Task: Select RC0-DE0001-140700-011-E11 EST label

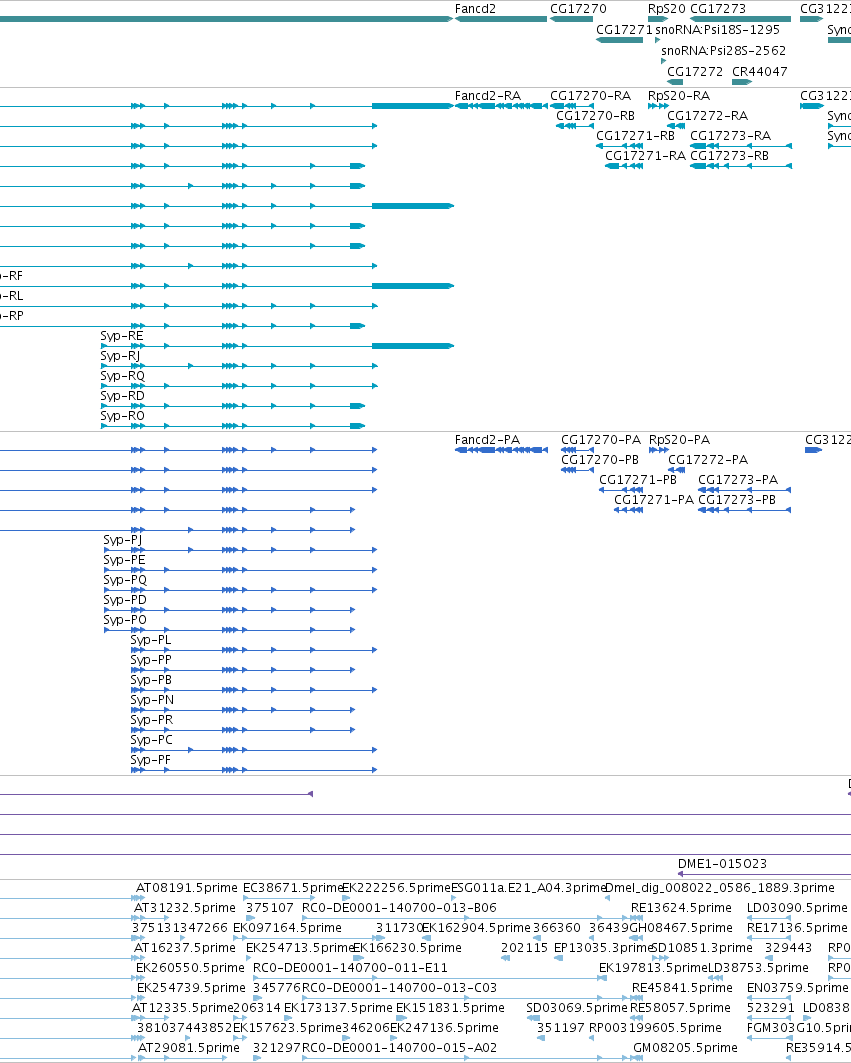Action: pyautogui.click(x=350, y=968)
